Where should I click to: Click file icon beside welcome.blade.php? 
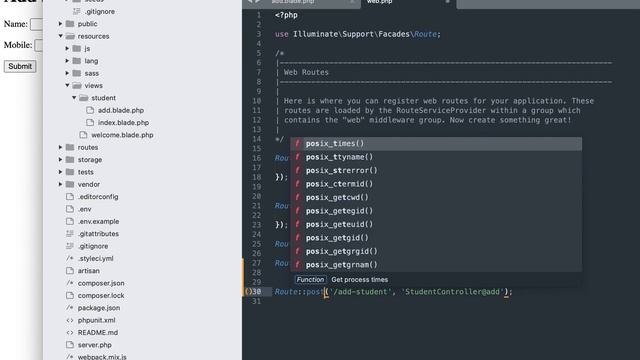click(x=83, y=135)
